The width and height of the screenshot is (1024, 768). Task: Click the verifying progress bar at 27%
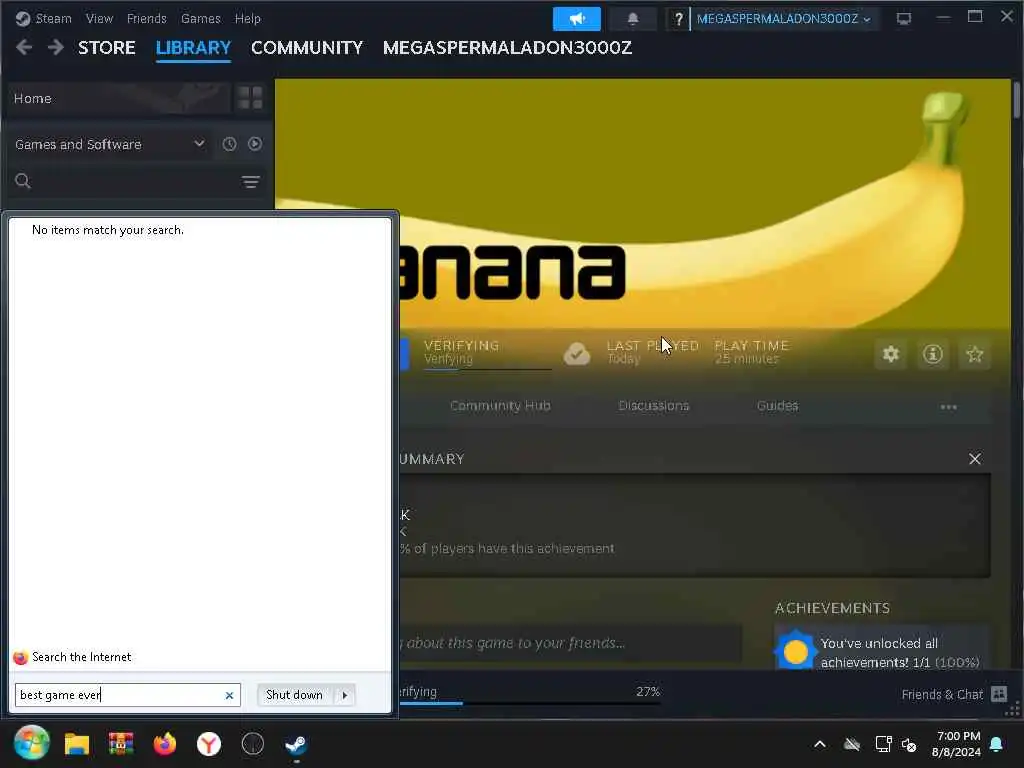tap(530, 703)
